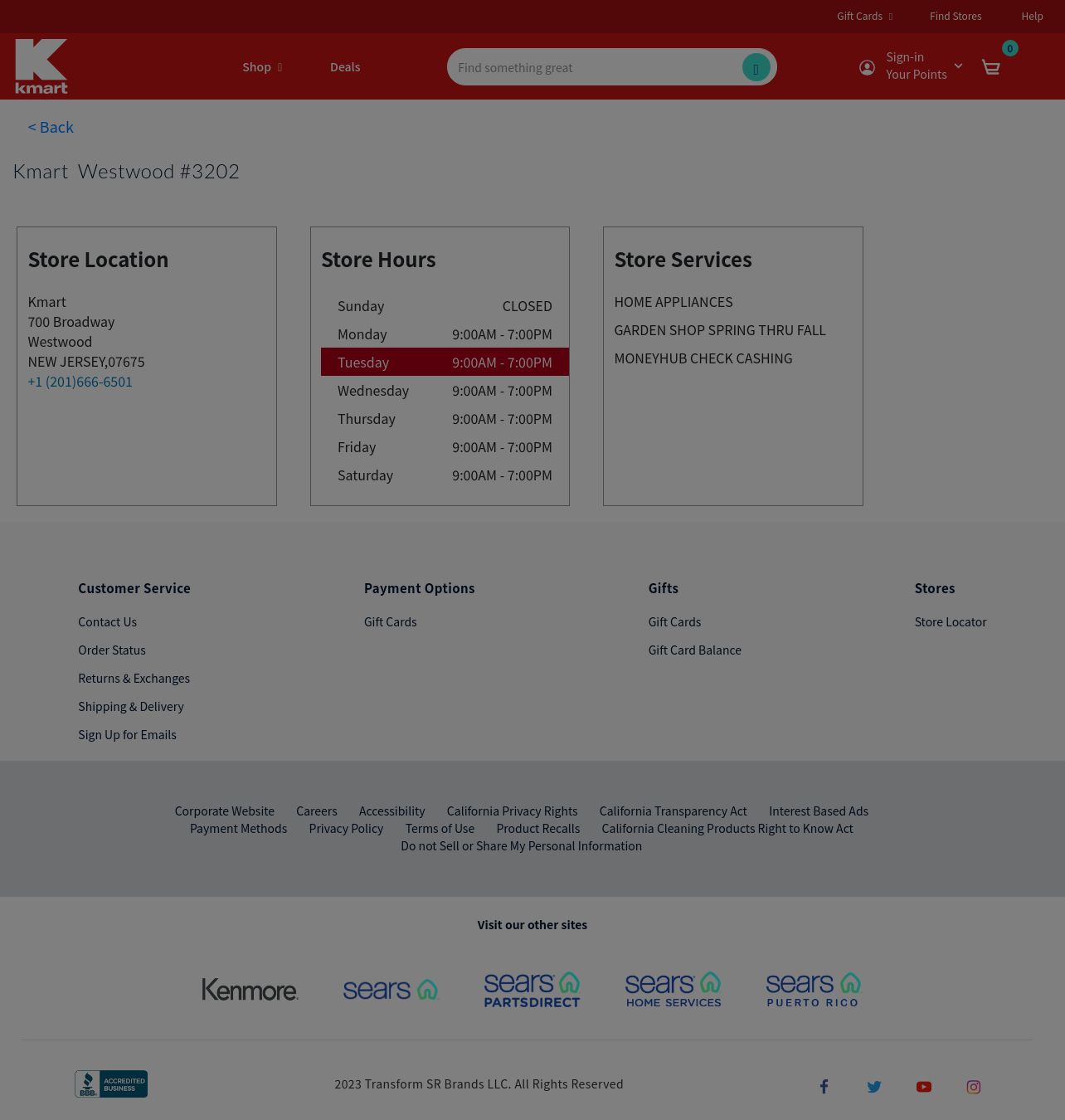
Task: Open the Gift Cards top dropdown
Action: pyautogui.click(x=864, y=16)
